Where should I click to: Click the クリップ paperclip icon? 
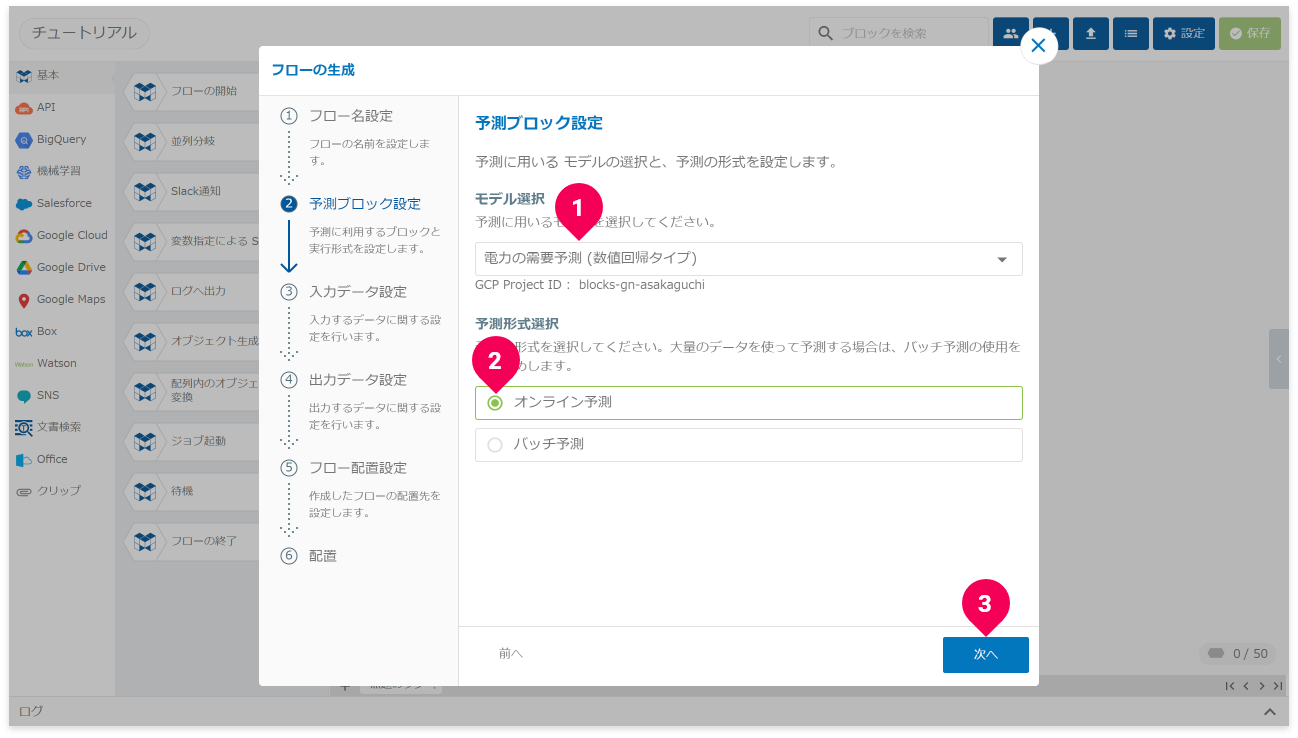click(x=24, y=492)
